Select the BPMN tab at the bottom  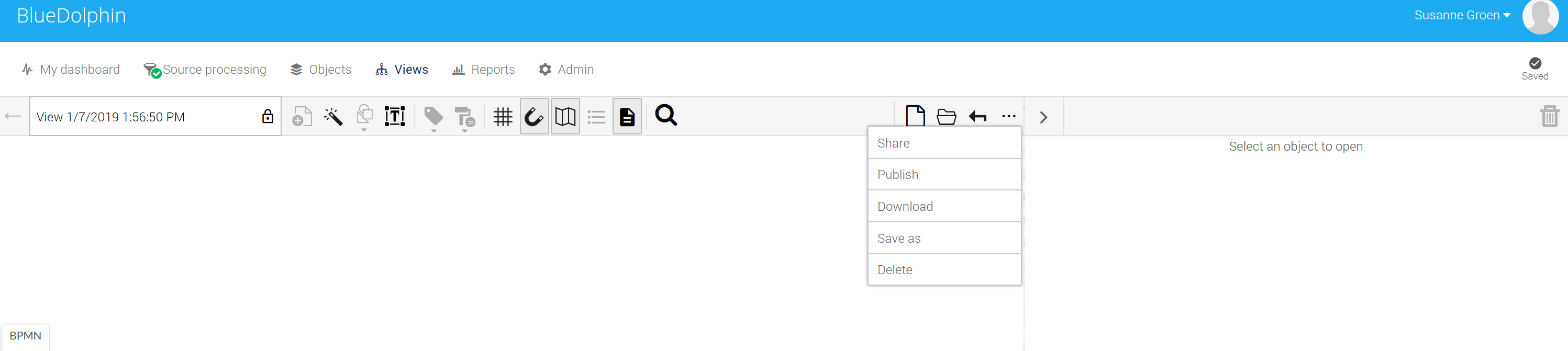coord(26,336)
